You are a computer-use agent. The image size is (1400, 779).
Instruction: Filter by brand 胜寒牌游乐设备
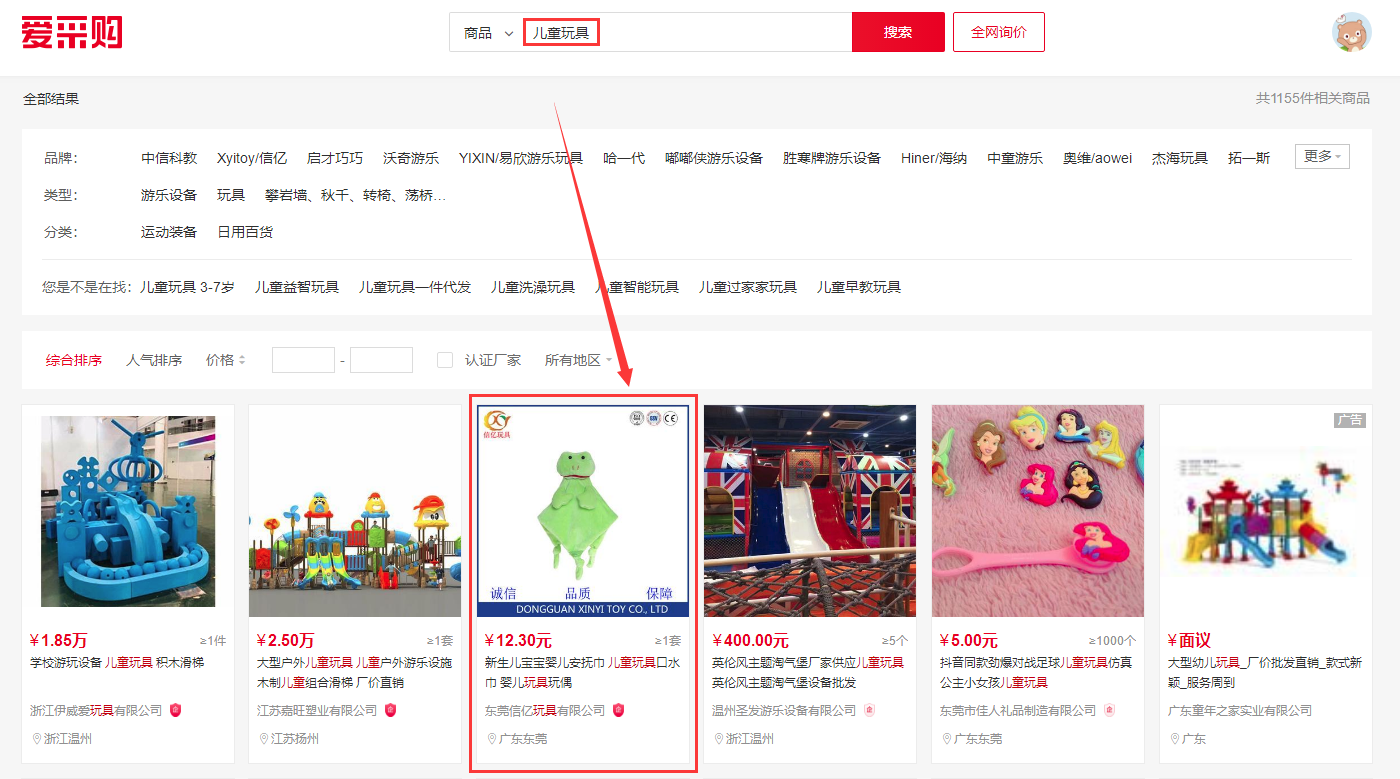[832, 158]
